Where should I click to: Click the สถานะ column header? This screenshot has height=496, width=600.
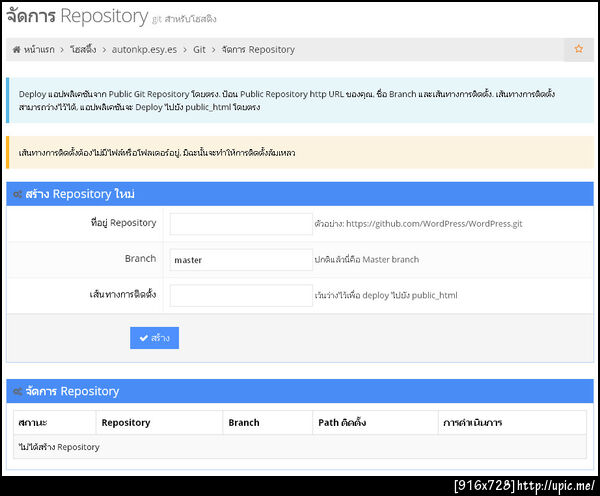coord(34,422)
